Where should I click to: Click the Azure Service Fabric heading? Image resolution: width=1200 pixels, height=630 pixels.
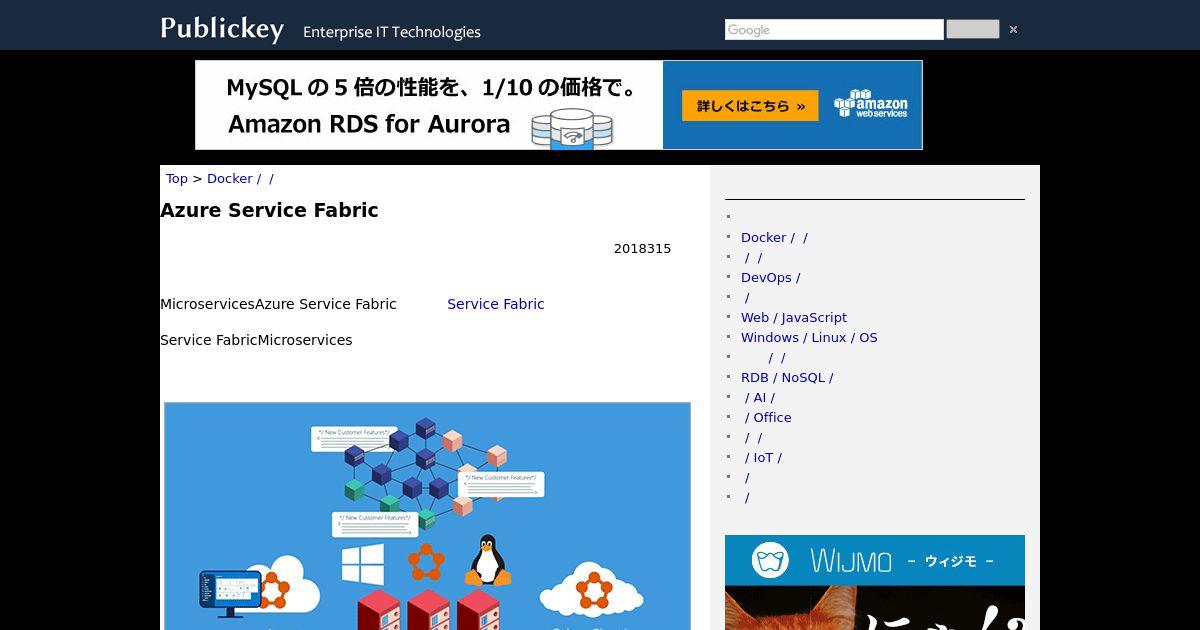point(269,210)
